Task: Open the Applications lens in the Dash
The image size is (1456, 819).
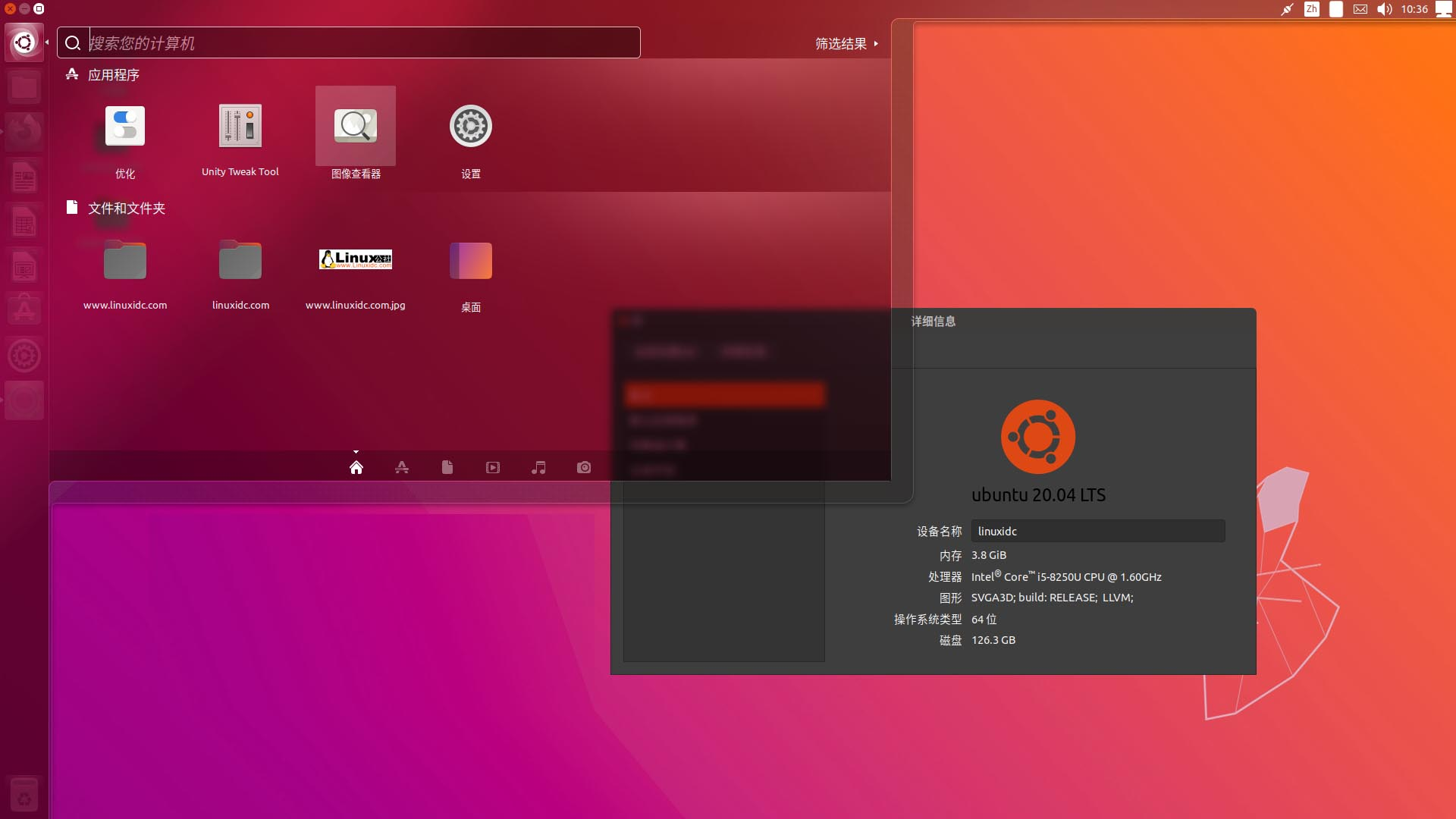Action: (402, 467)
